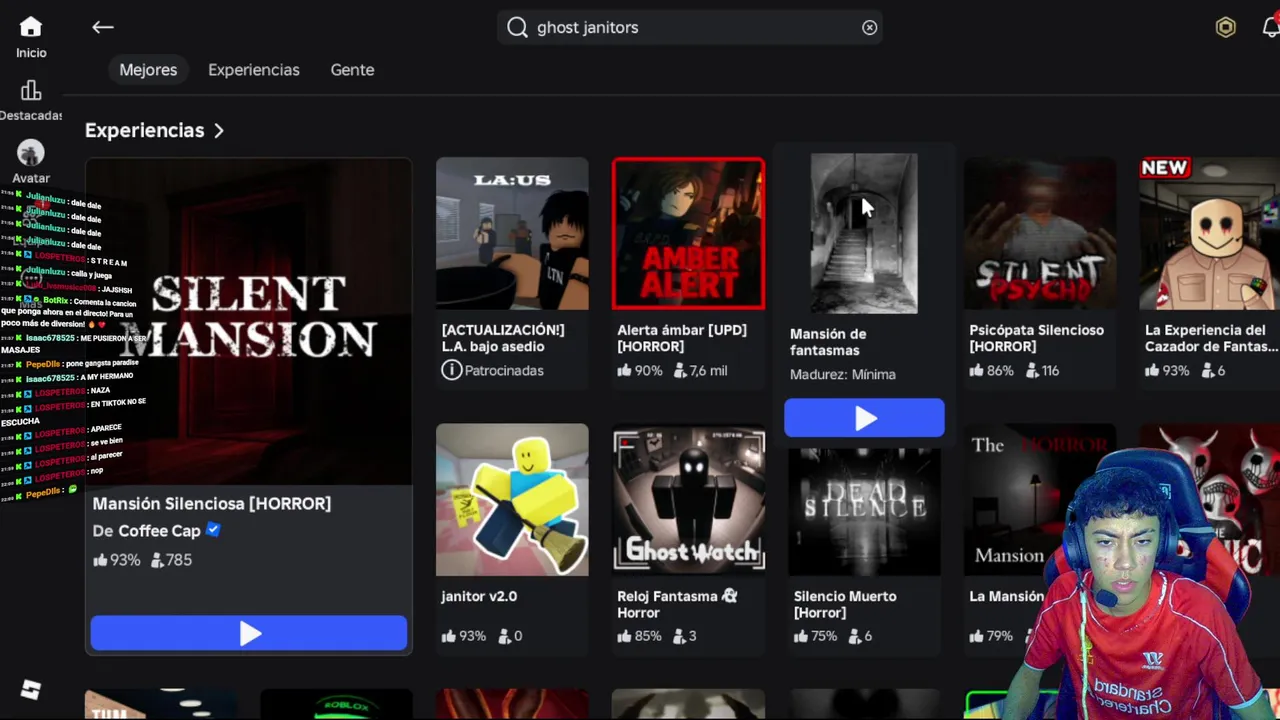Click the 7,6 mil players icon

[x=680, y=370]
